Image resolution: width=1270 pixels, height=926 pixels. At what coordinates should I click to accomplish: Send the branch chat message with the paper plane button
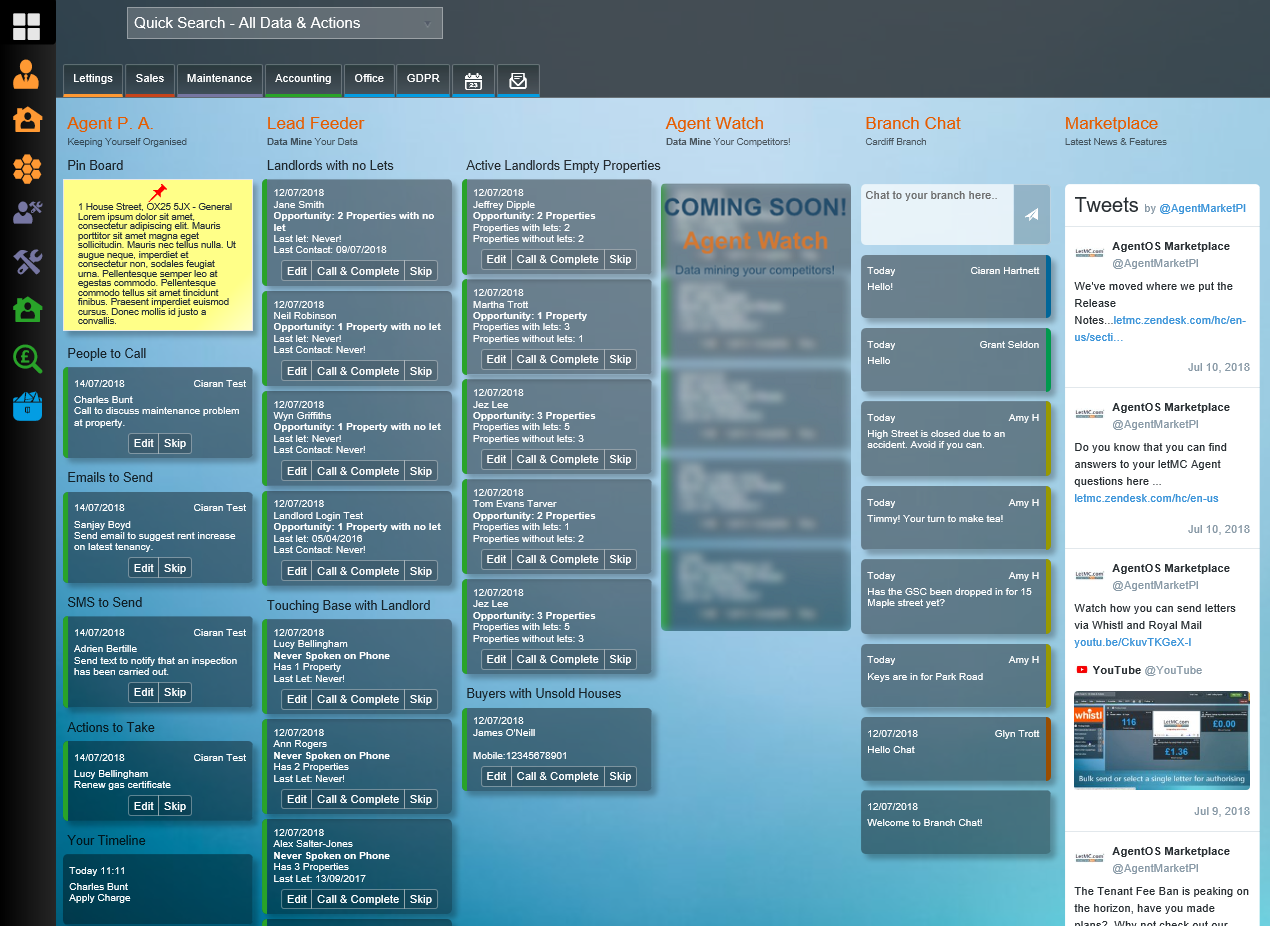point(1031,214)
